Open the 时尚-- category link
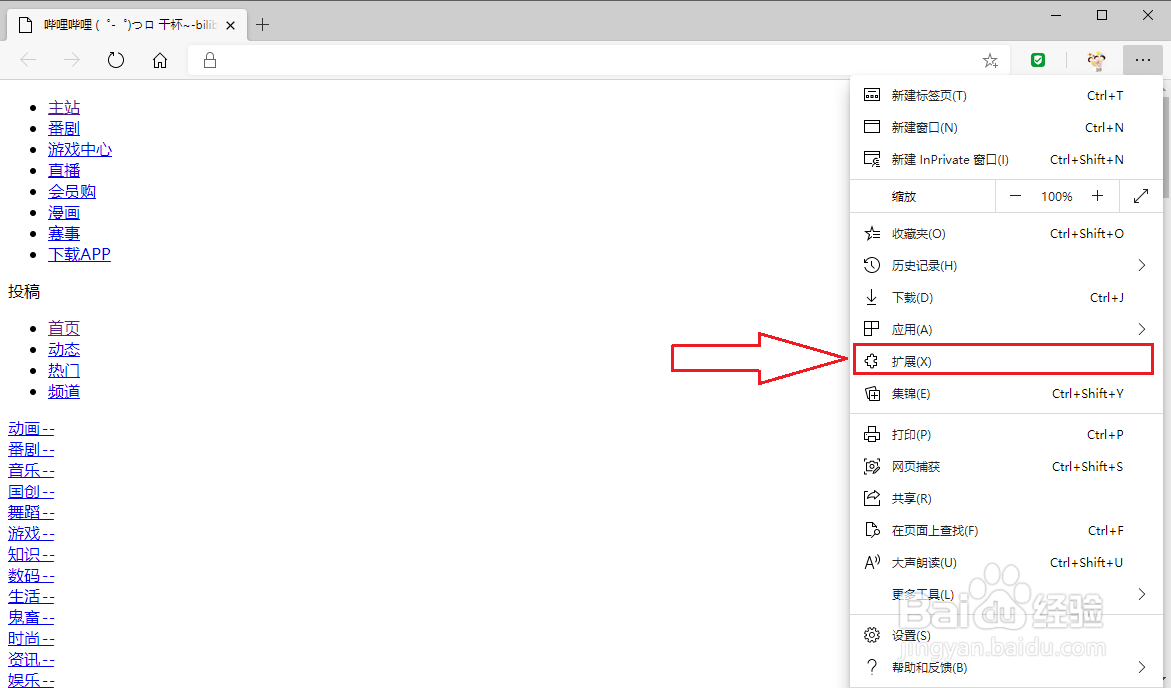Viewport: 1171px width, 688px height. 31,639
